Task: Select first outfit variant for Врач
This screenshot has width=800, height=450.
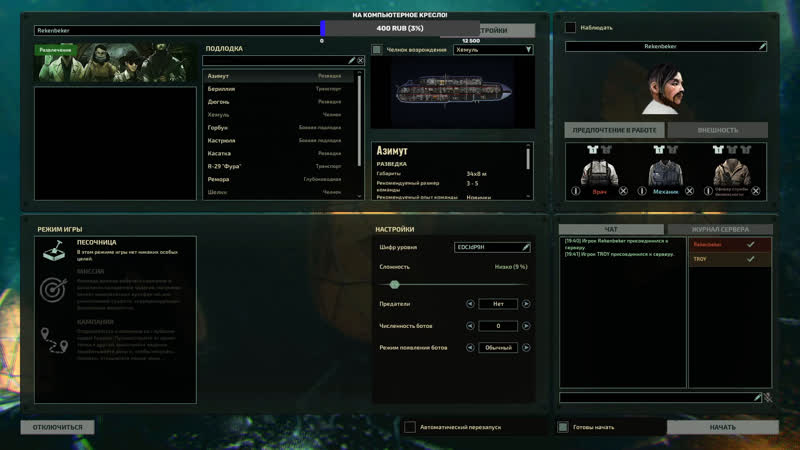Action: point(592,149)
